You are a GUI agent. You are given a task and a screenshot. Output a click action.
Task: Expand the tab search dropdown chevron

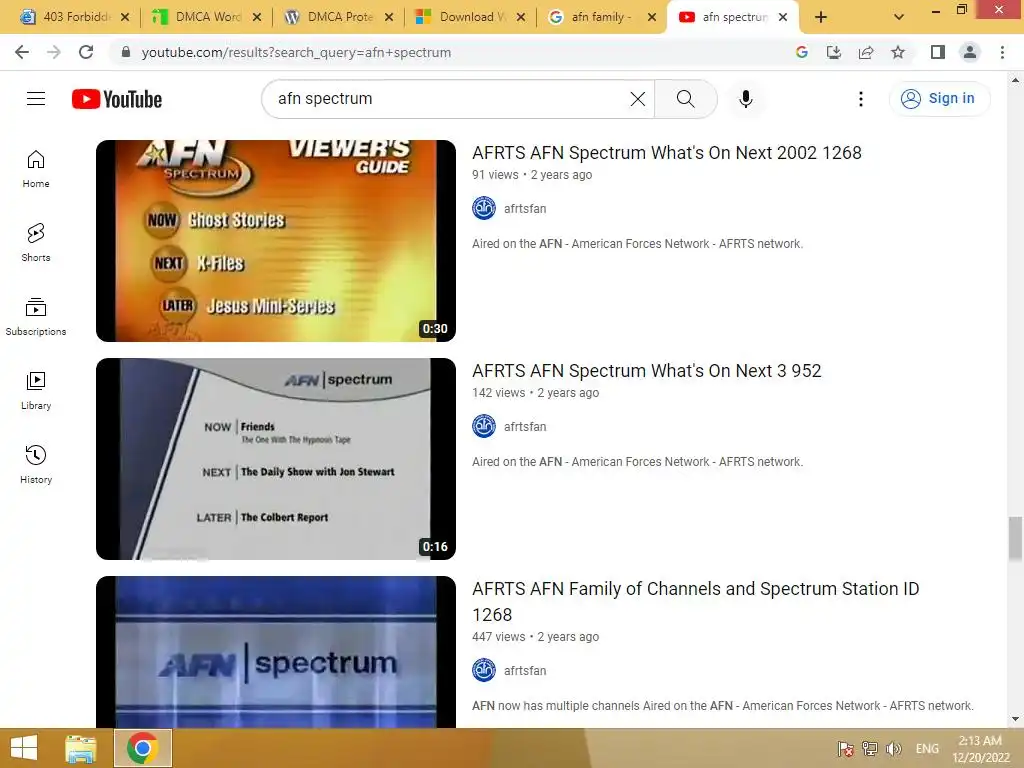click(x=899, y=17)
